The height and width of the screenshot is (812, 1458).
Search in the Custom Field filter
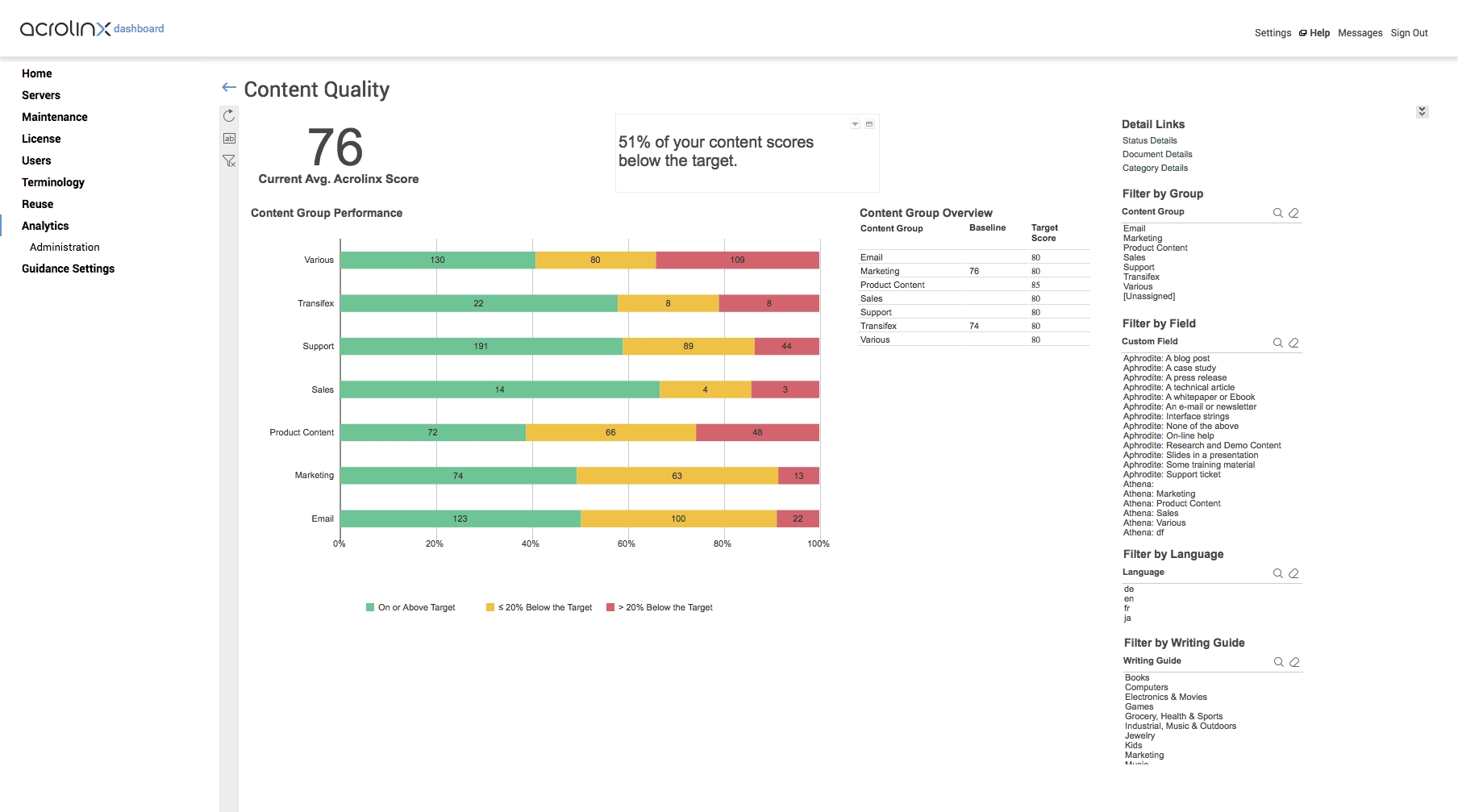point(1277,343)
